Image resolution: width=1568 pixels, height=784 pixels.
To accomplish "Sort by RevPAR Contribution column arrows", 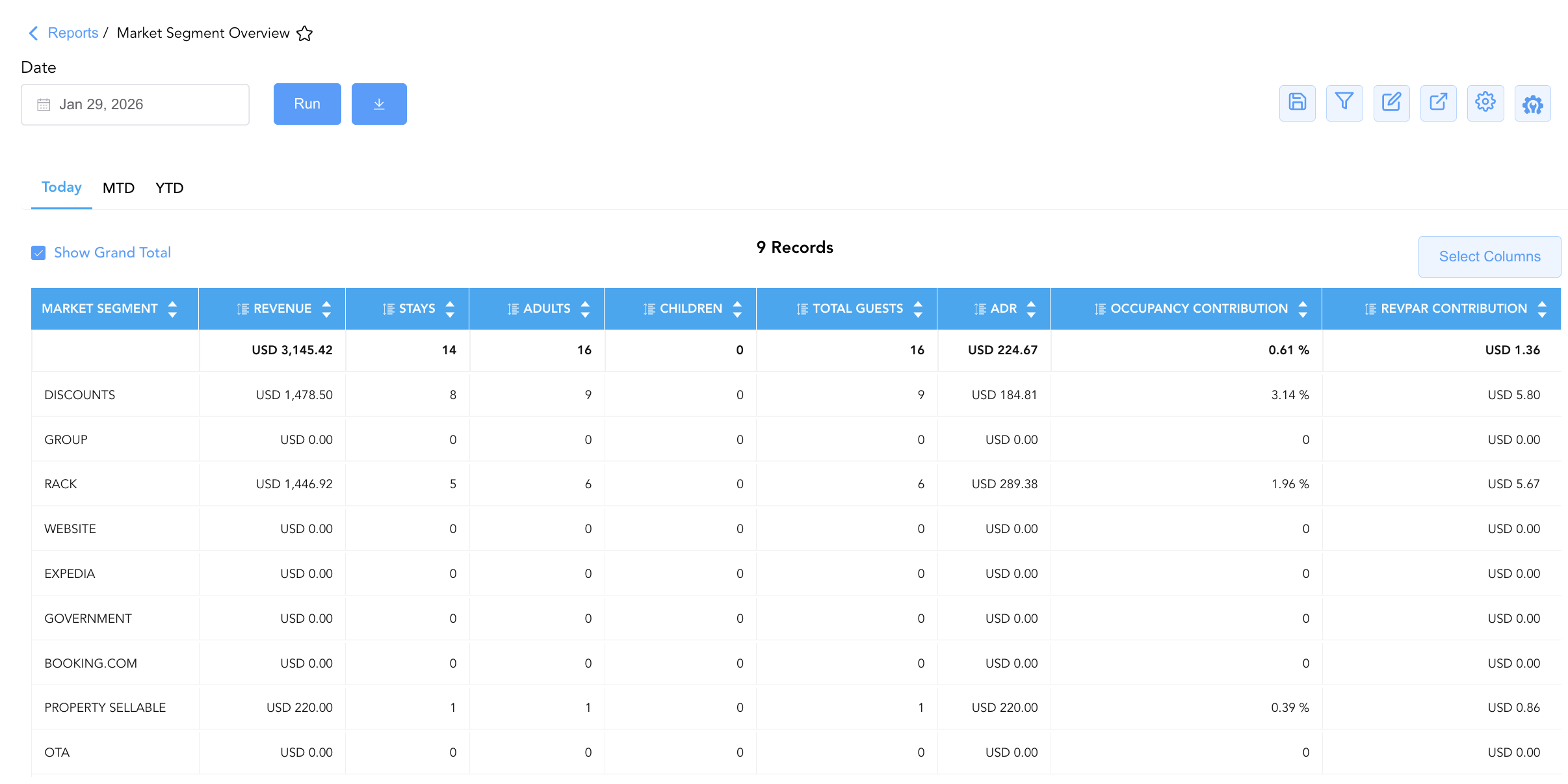I will [x=1542, y=309].
